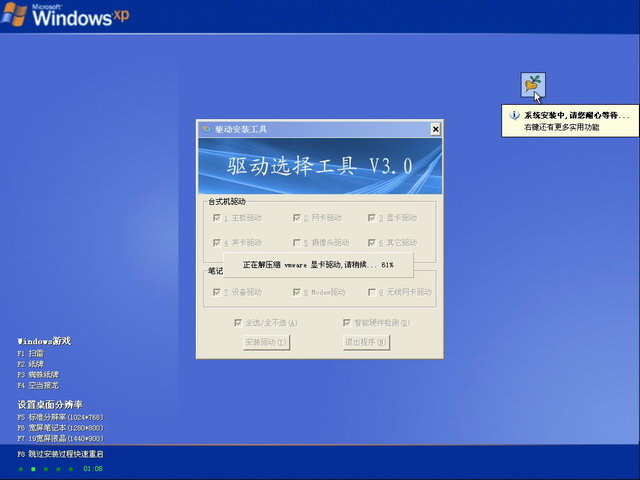Click the 退出程序 button

point(365,342)
